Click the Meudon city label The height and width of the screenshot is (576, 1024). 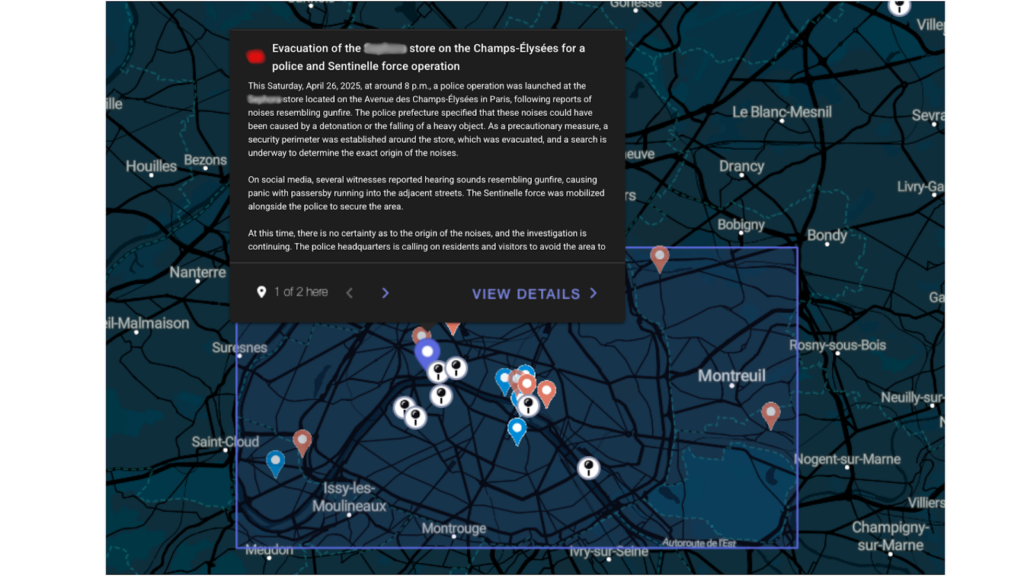coord(269,550)
